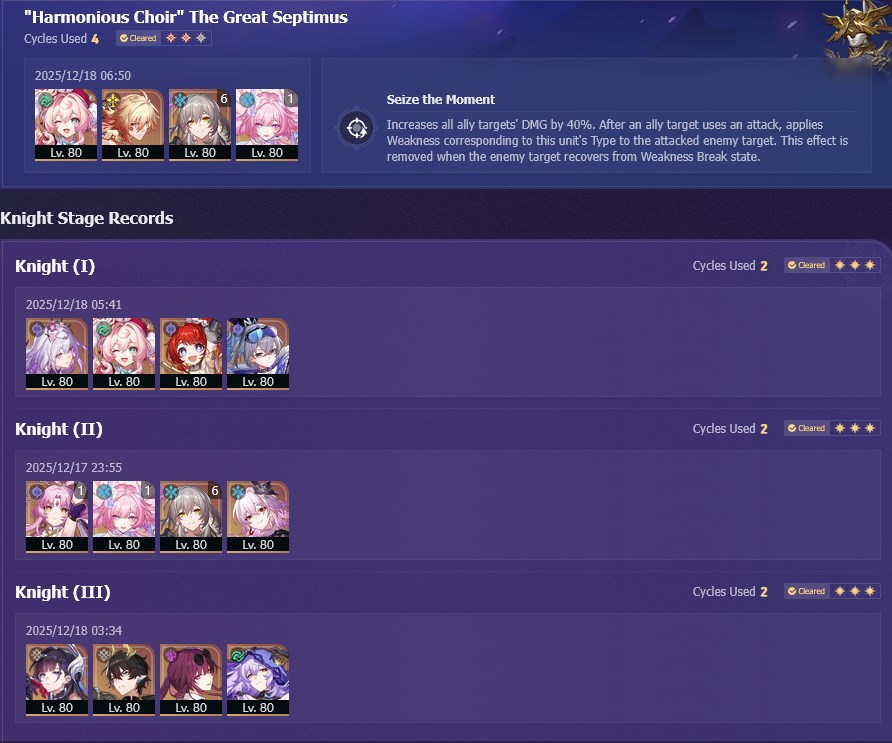Select the first white-haired character in Knight (I) team
892x743 pixels.
57,354
